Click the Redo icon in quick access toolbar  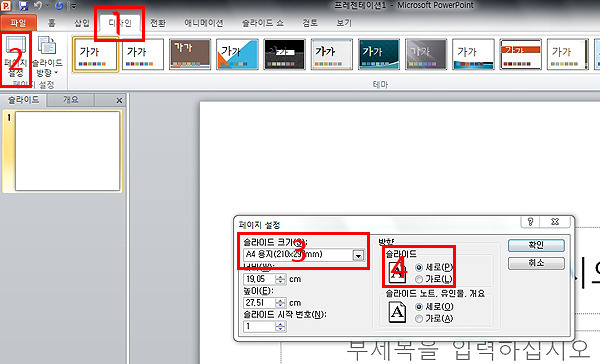59,6
